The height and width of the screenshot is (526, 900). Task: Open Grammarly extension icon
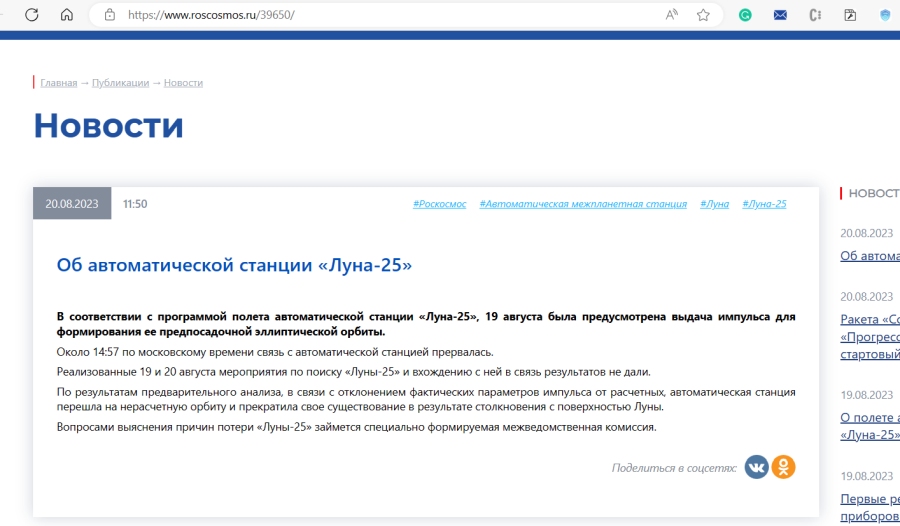tap(745, 16)
